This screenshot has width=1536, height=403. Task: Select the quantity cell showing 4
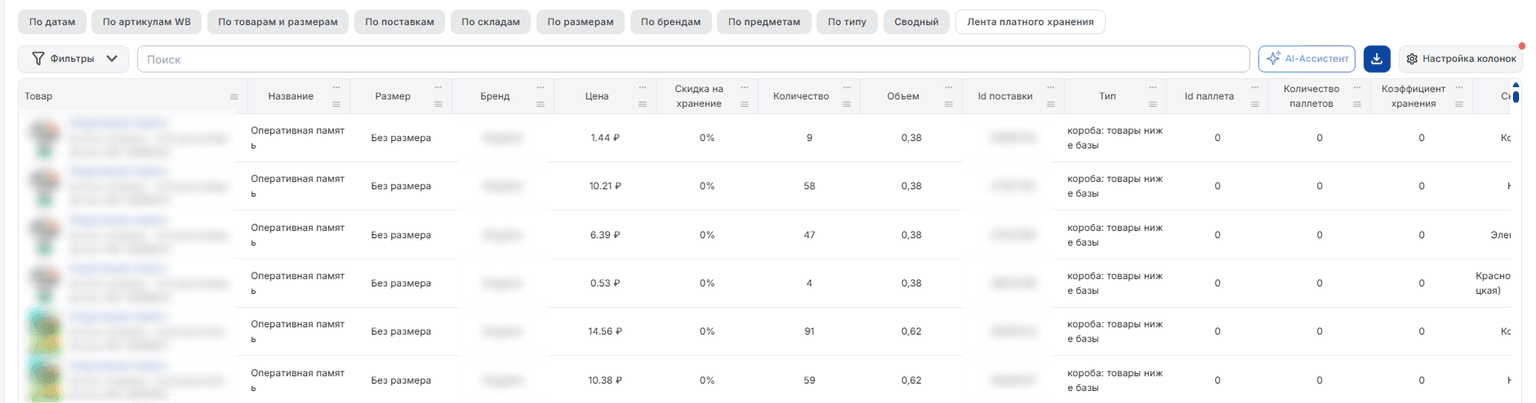click(x=809, y=283)
